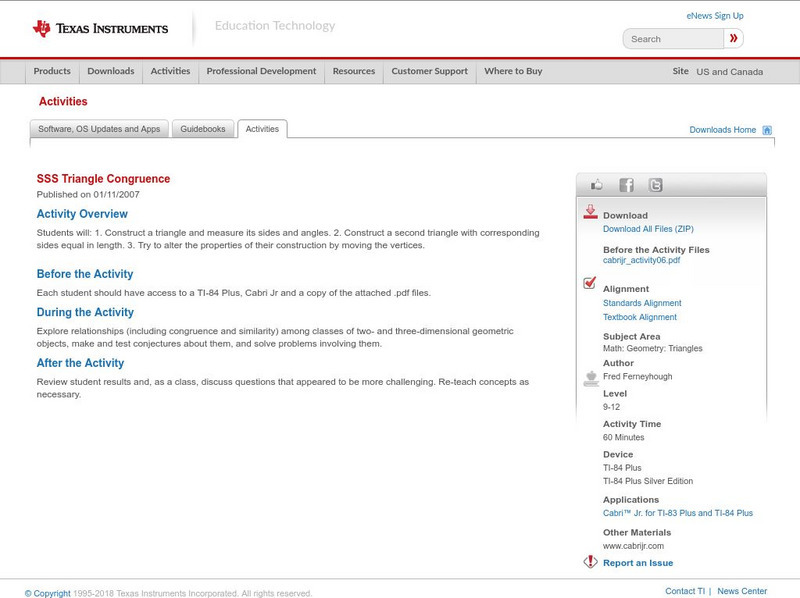Open cabrijr_activity06.pdf file
800x598 pixels.
coord(641,260)
